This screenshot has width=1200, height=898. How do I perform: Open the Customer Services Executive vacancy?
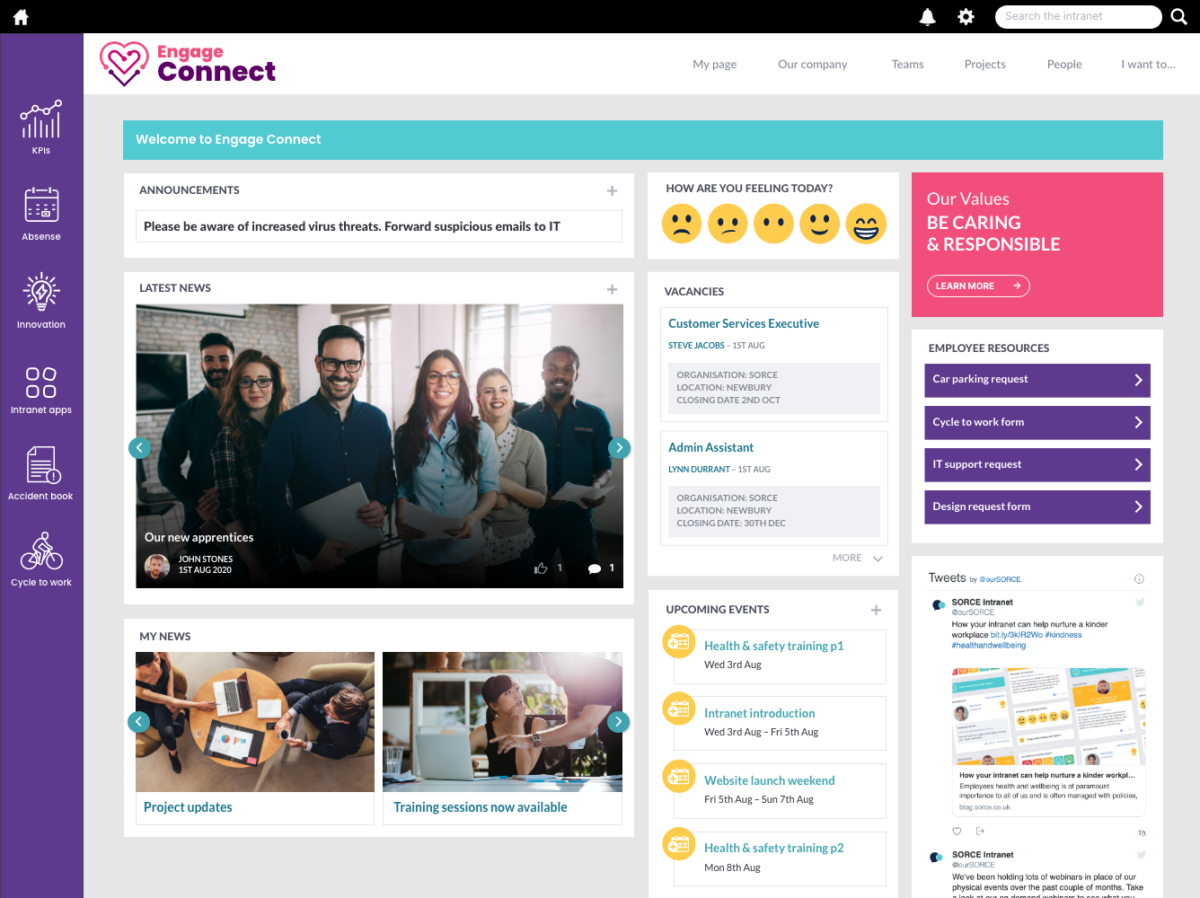coord(743,323)
